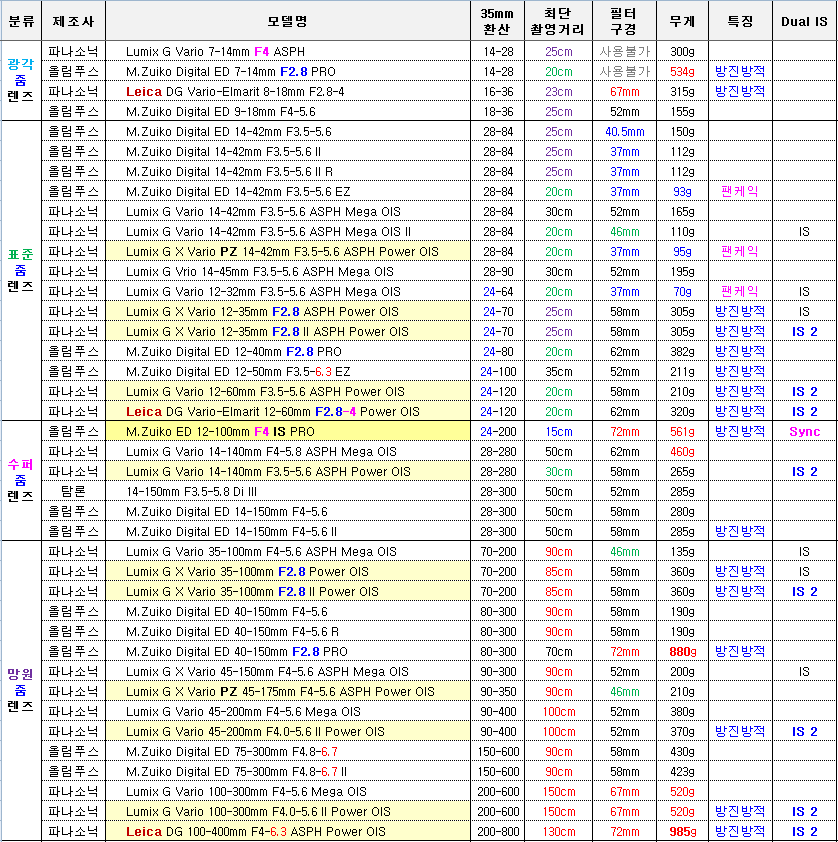
Task: Click Lumix G Vario 35-100mm F4-5.6 model
Action: [x=261, y=551]
